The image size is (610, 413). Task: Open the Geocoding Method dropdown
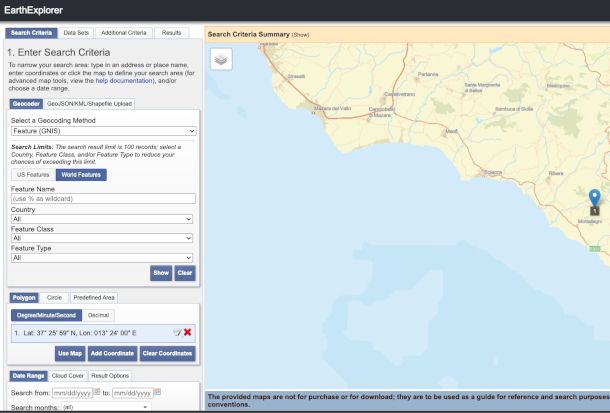pyautogui.click(x=103, y=131)
